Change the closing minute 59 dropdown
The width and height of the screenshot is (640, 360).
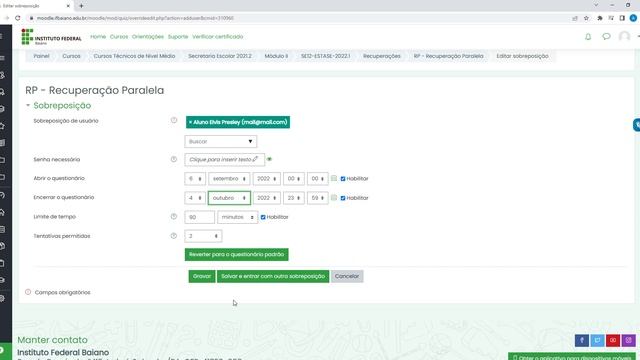tap(318, 198)
